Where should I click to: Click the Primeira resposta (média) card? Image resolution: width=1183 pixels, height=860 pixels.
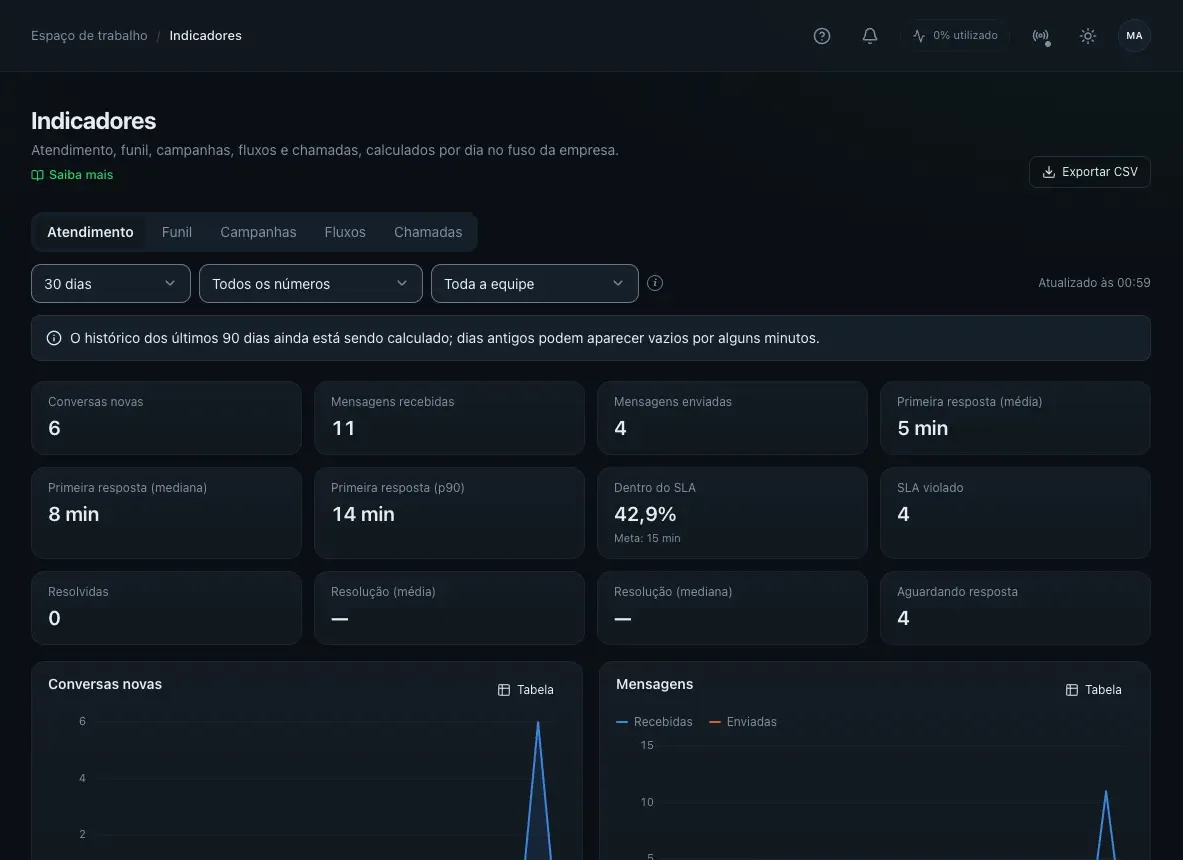(1015, 418)
